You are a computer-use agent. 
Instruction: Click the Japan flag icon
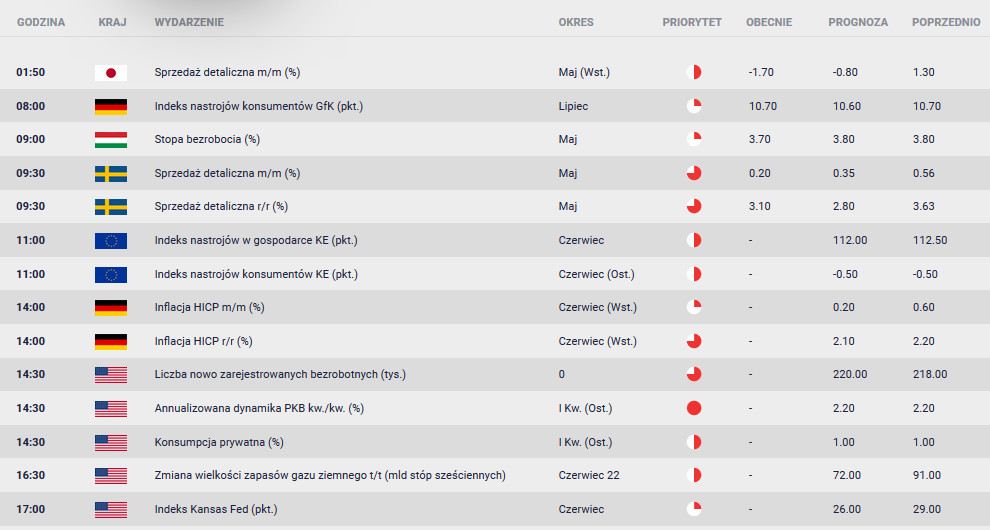point(110,73)
